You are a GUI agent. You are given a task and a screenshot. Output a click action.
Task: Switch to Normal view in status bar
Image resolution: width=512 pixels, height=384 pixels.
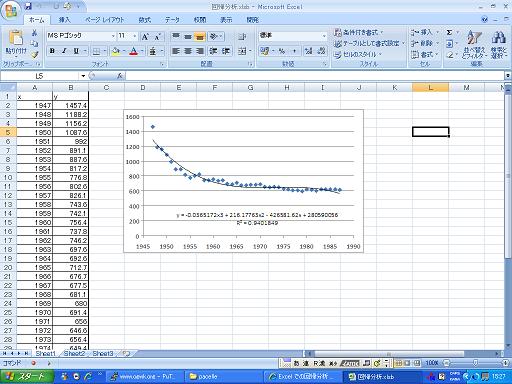pyautogui.click(x=398, y=363)
